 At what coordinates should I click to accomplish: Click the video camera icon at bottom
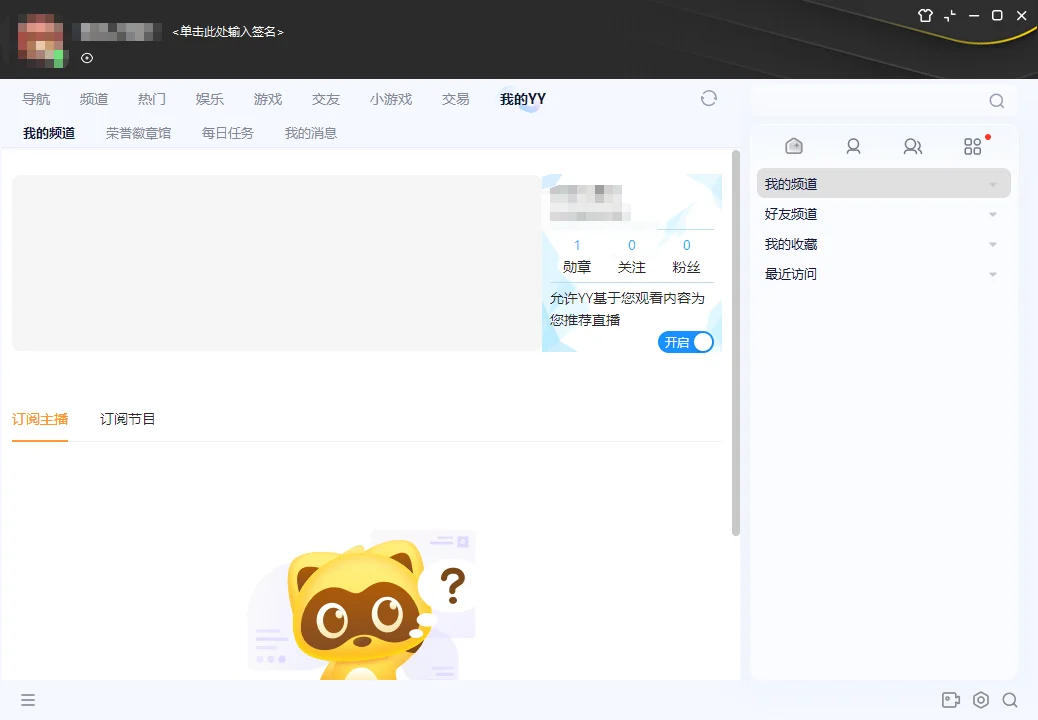[951, 699]
